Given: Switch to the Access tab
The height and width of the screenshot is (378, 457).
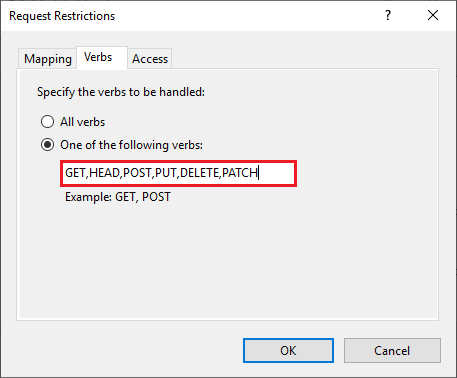Looking at the screenshot, I should pos(150,59).
